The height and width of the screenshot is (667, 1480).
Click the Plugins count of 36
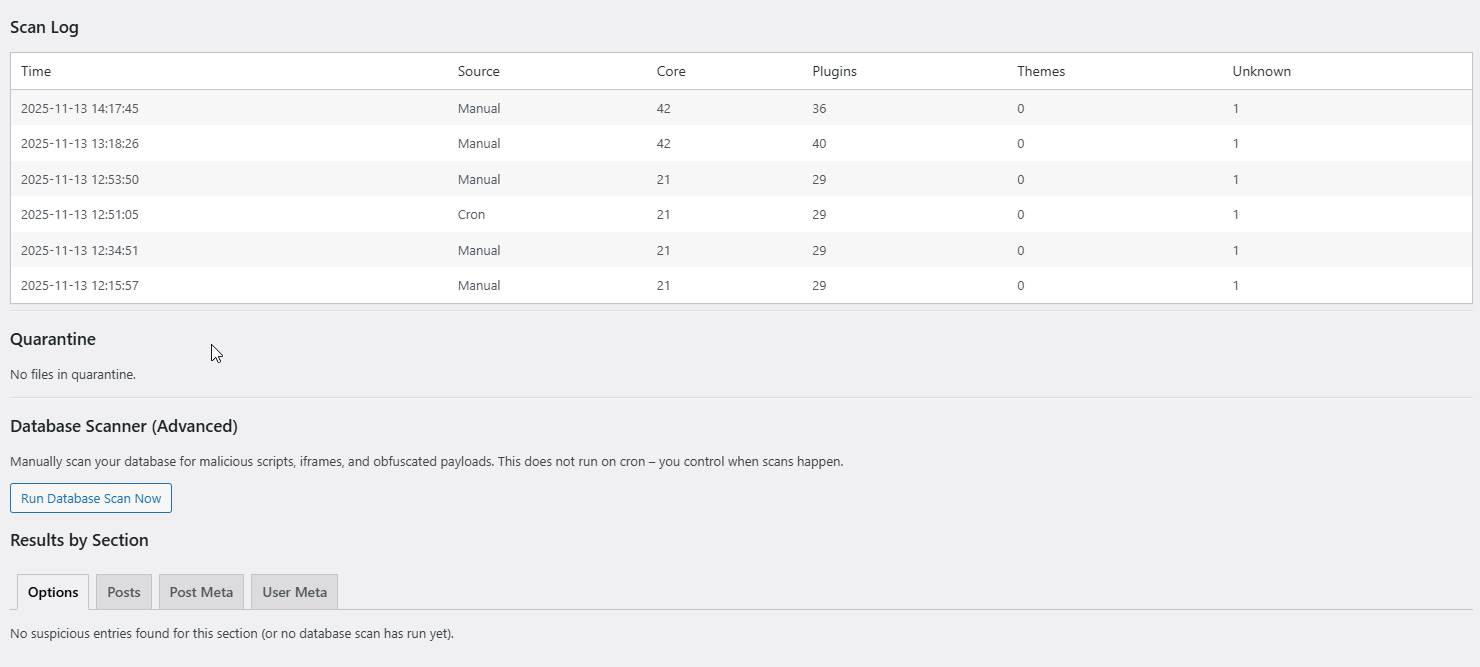point(819,108)
